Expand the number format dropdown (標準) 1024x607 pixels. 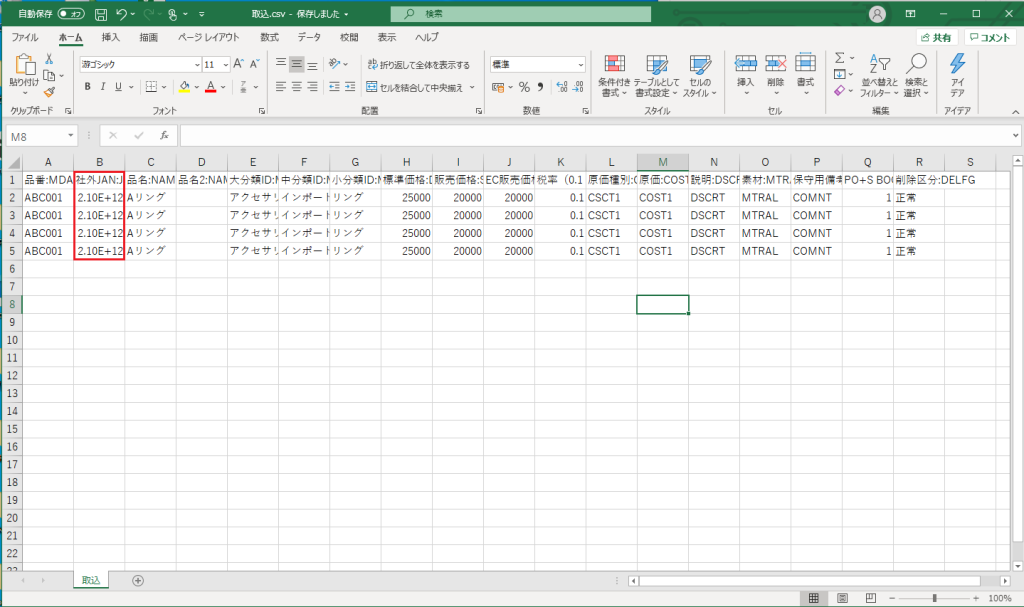click(x=581, y=64)
